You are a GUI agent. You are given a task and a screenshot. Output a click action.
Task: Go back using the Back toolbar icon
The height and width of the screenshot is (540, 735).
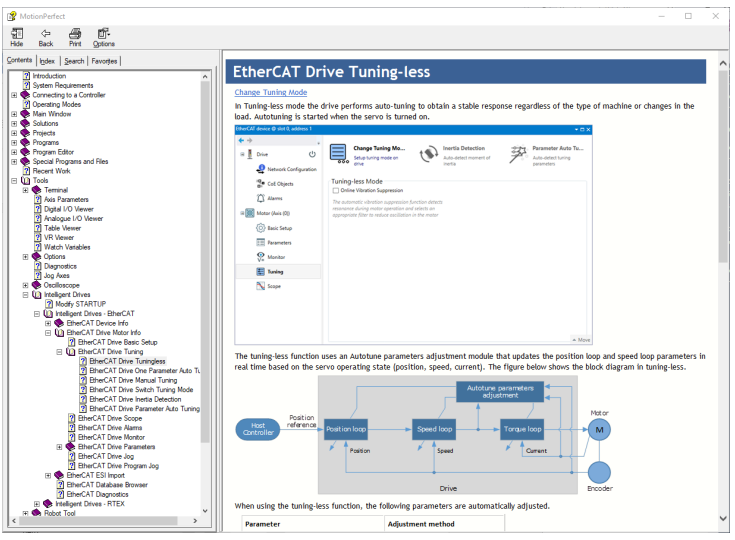(x=45, y=38)
